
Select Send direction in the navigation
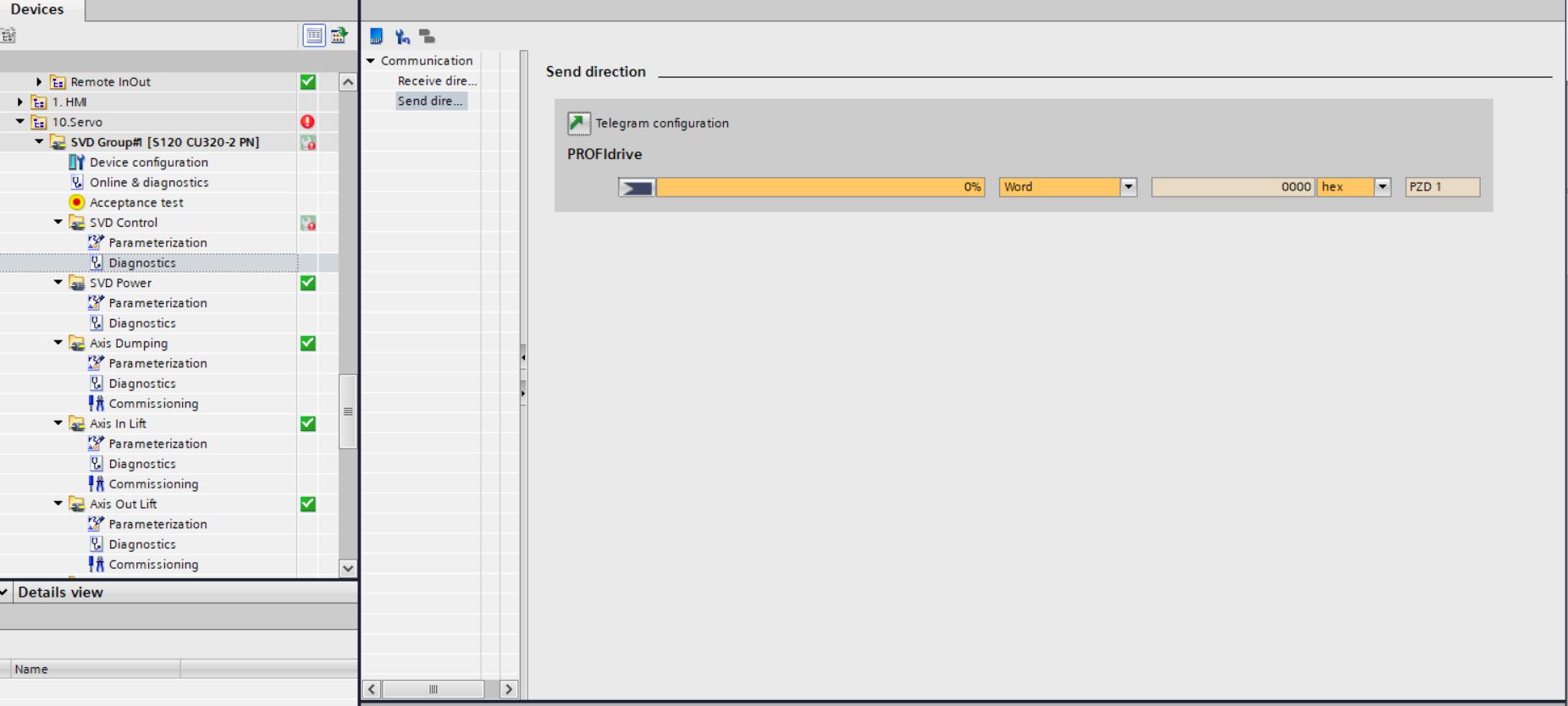[431, 102]
